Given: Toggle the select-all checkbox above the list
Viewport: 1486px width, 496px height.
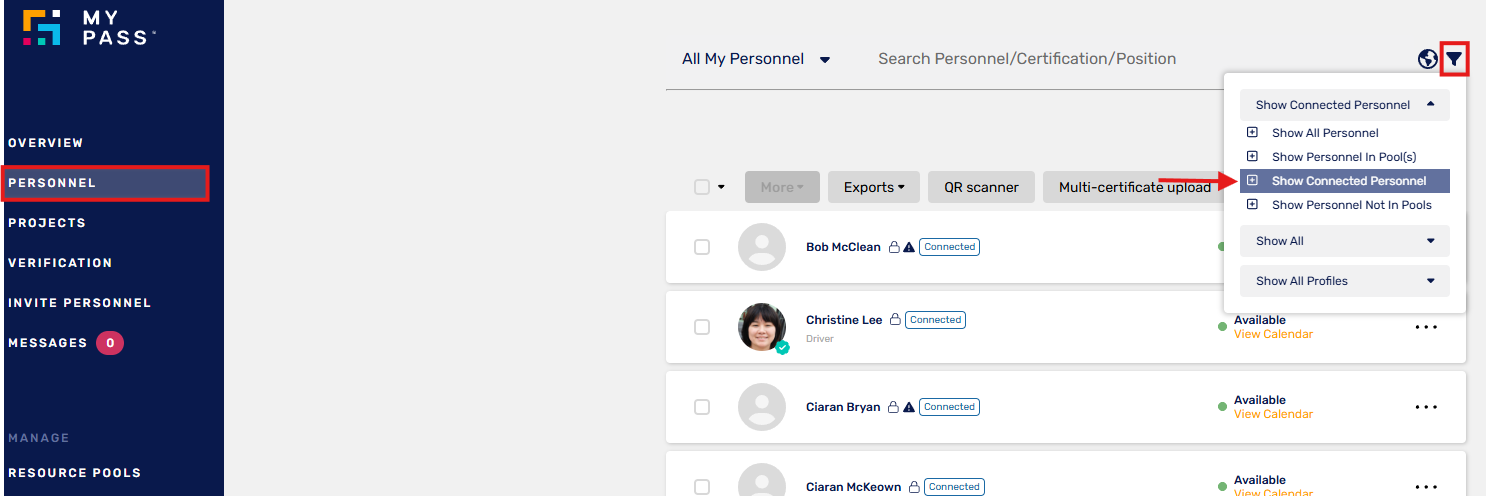Looking at the screenshot, I should [x=702, y=187].
